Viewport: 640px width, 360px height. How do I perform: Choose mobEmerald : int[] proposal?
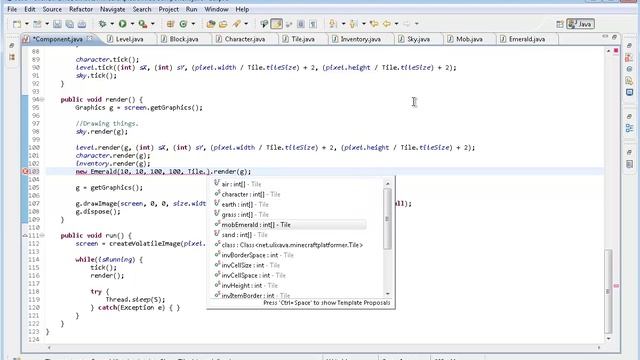(x=290, y=224)
